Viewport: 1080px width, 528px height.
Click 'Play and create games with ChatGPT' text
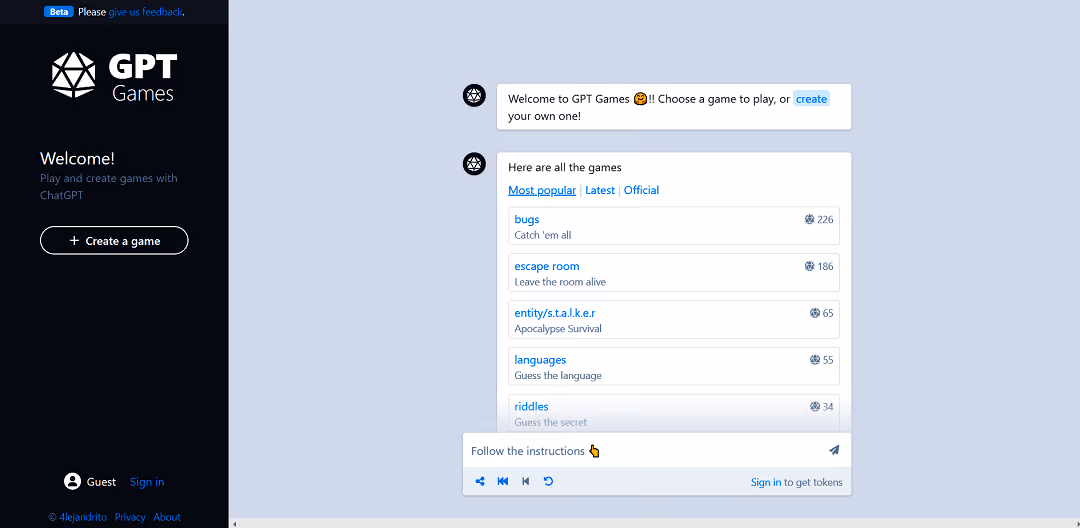click(108, 187)
